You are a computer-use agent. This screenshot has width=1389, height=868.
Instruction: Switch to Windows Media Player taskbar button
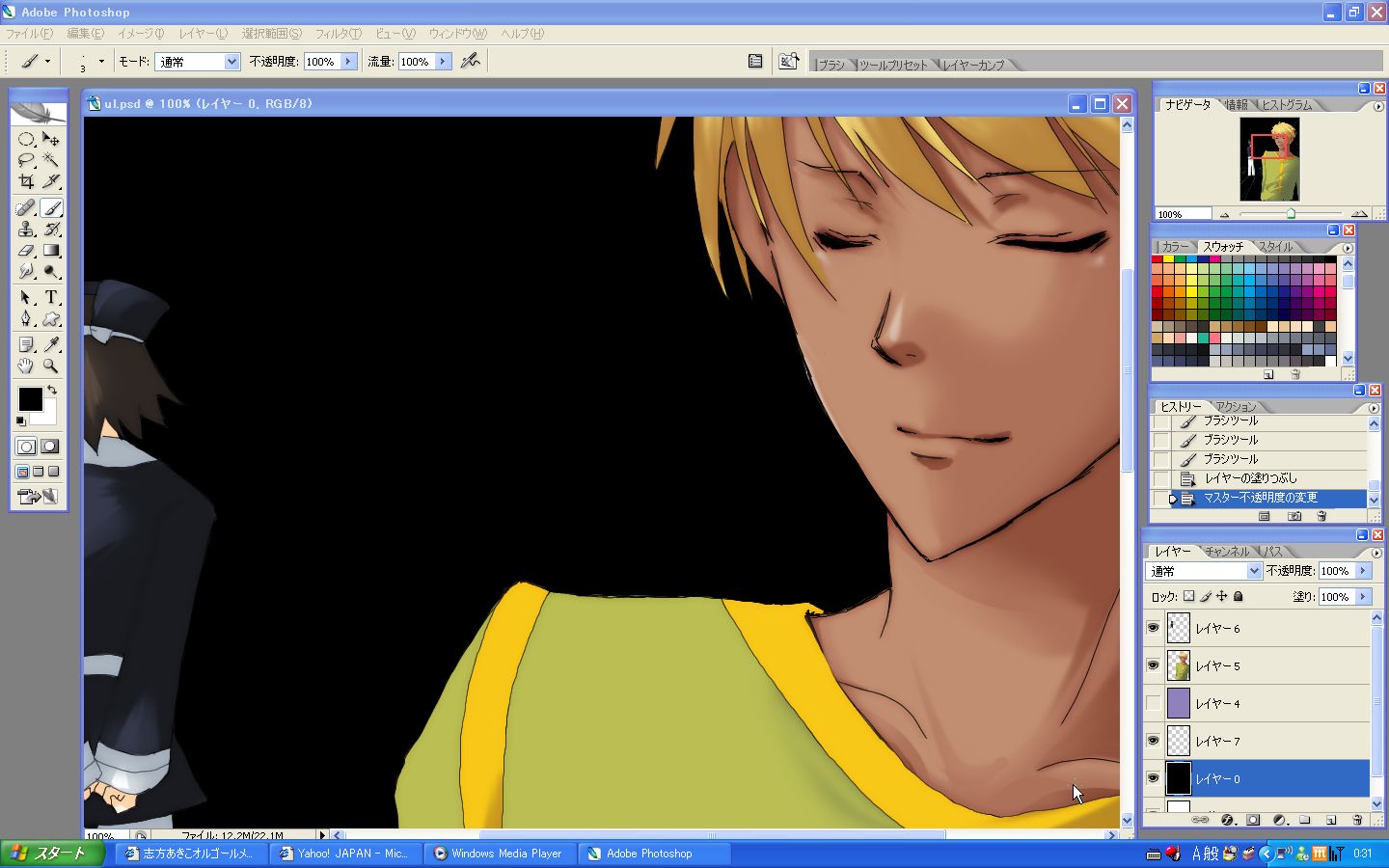pos(499,854)
